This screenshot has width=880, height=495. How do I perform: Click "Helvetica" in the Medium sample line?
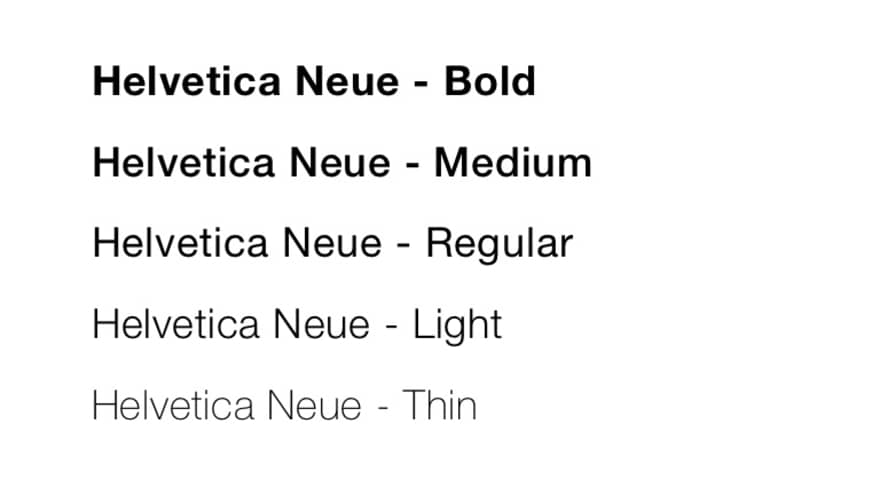(184, 163)
